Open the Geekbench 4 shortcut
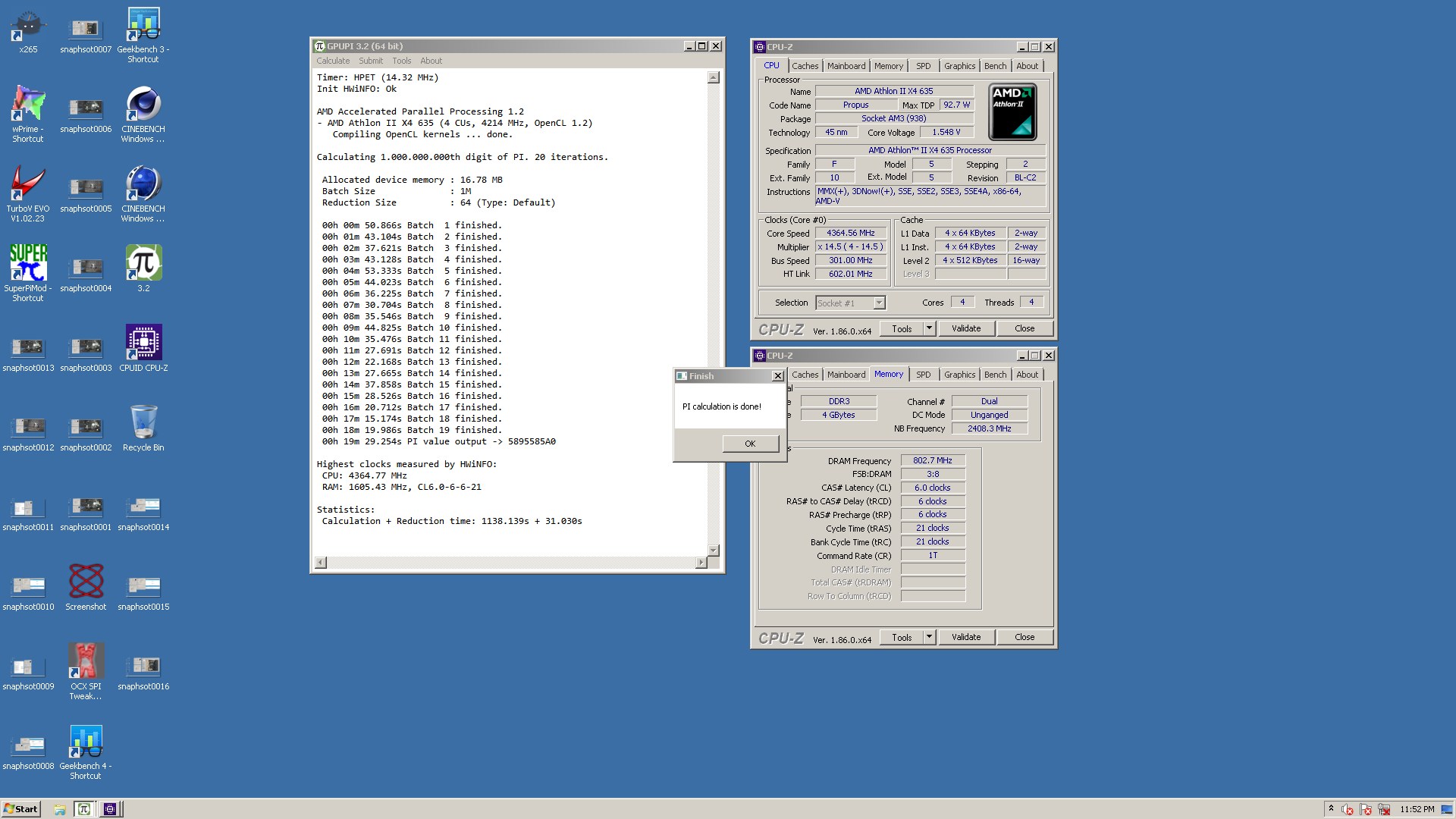This screenshot has width=1456, height=819. coord(86,751)
